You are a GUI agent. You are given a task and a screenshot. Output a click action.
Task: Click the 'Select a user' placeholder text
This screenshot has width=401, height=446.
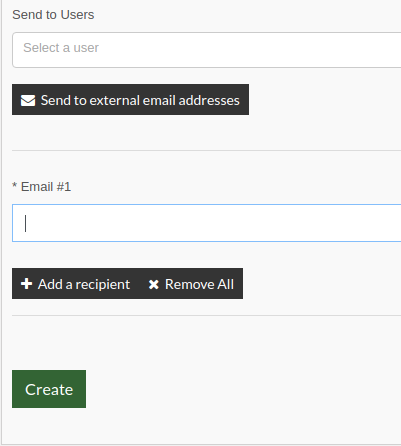pos(61,48)
